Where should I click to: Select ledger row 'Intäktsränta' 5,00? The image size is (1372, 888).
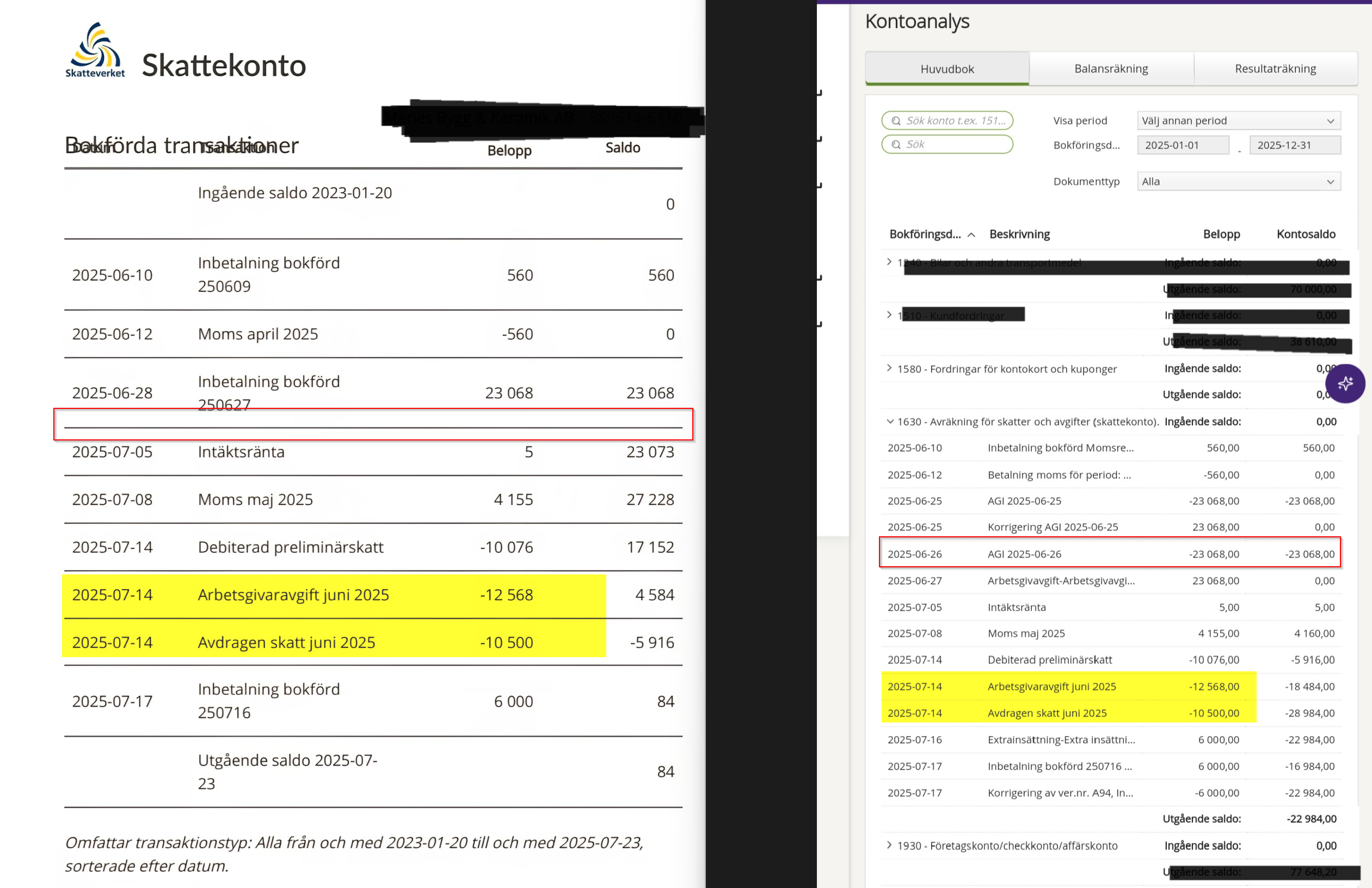tap(1110, 607)
